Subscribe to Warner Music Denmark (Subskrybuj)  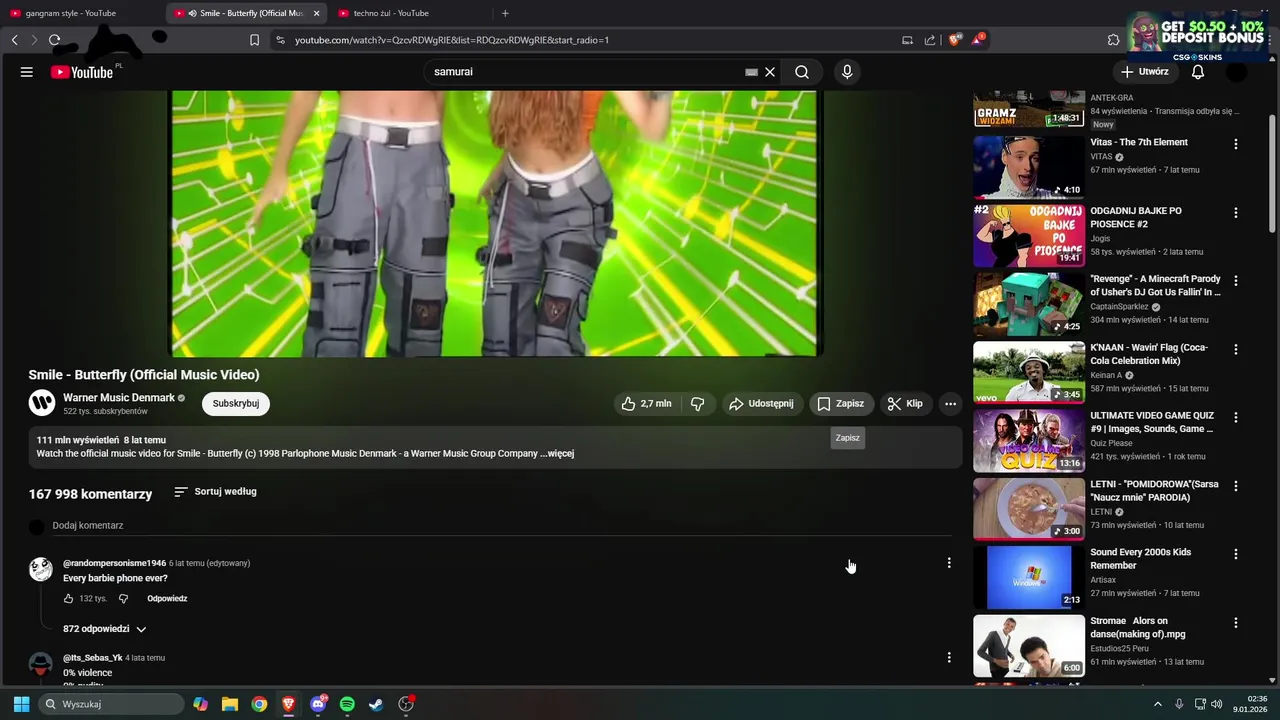236,404
